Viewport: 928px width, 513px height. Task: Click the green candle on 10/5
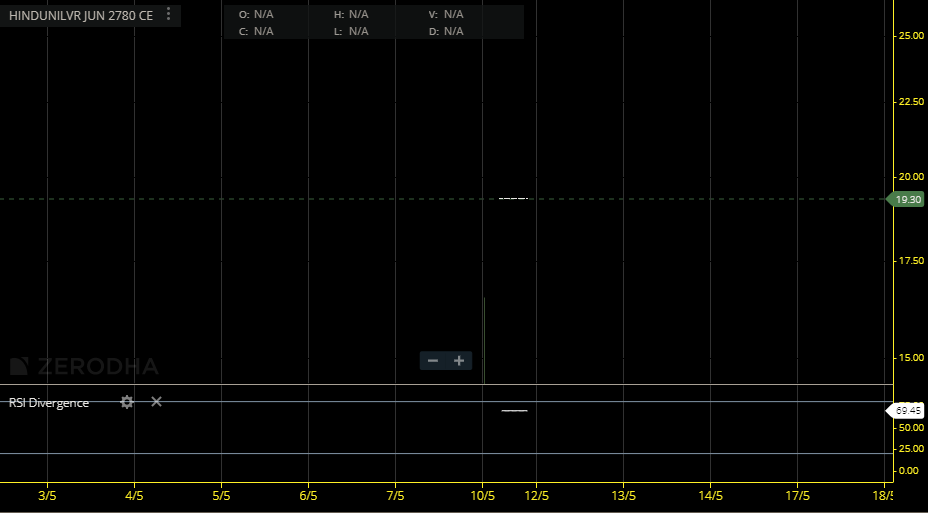coord(484,340)
